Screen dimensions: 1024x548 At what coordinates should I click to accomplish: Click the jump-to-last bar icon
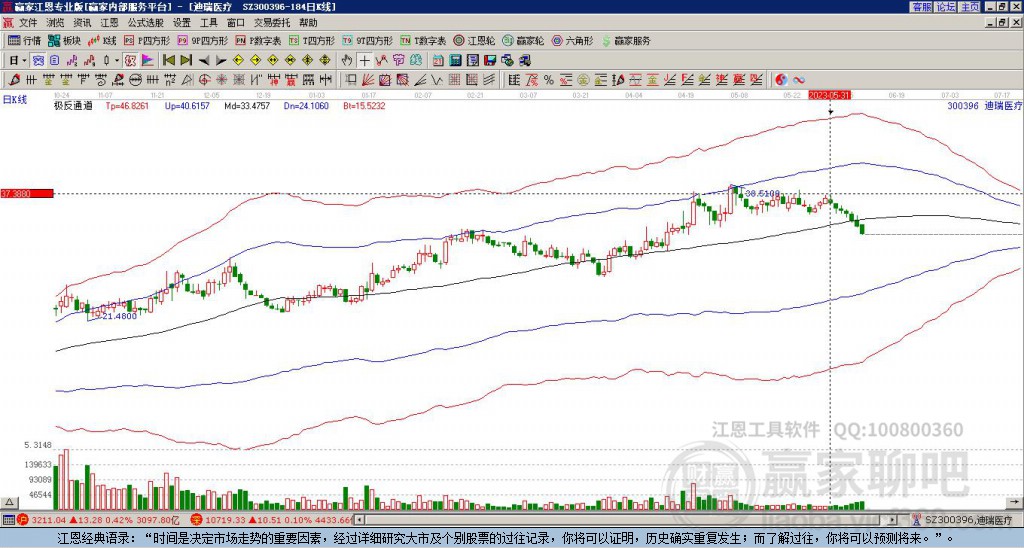pos(186,61)
